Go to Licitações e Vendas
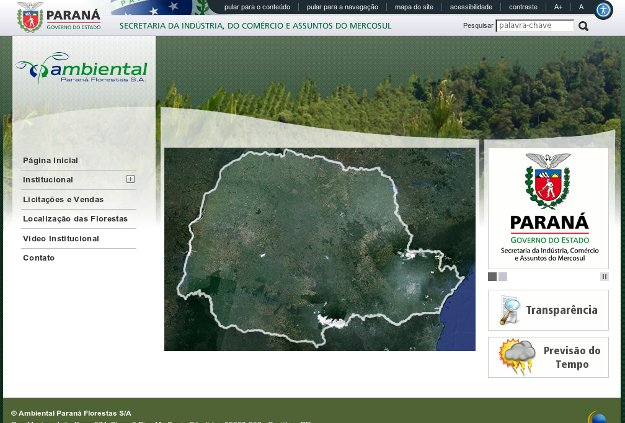Viewport: 625px width, 423px height. click(63, 199)
